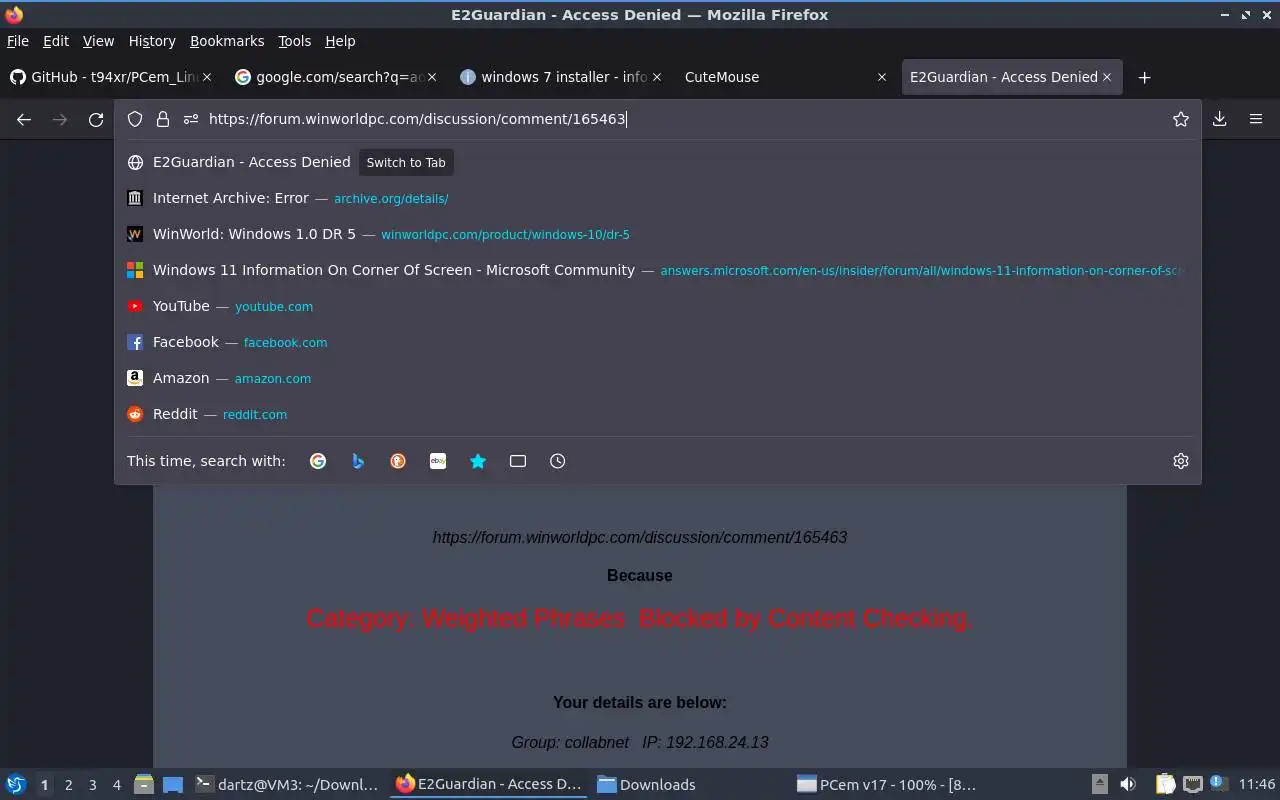Switch to the windows 7 installer tab
Screen dimensions: 1280x800
click(x=563, y=77)
